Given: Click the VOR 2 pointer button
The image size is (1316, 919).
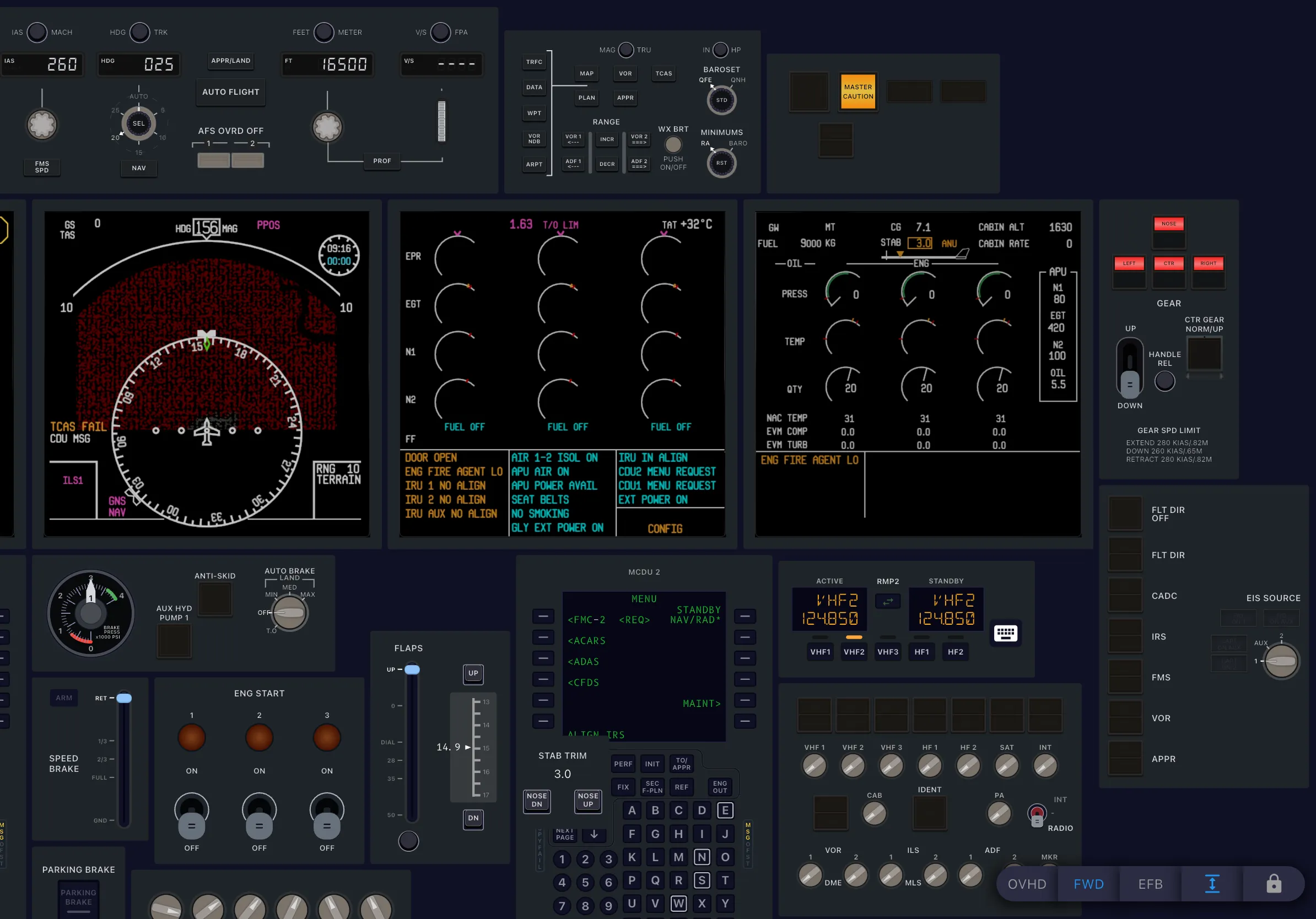Looking at the screenshot, I should 639,139.
